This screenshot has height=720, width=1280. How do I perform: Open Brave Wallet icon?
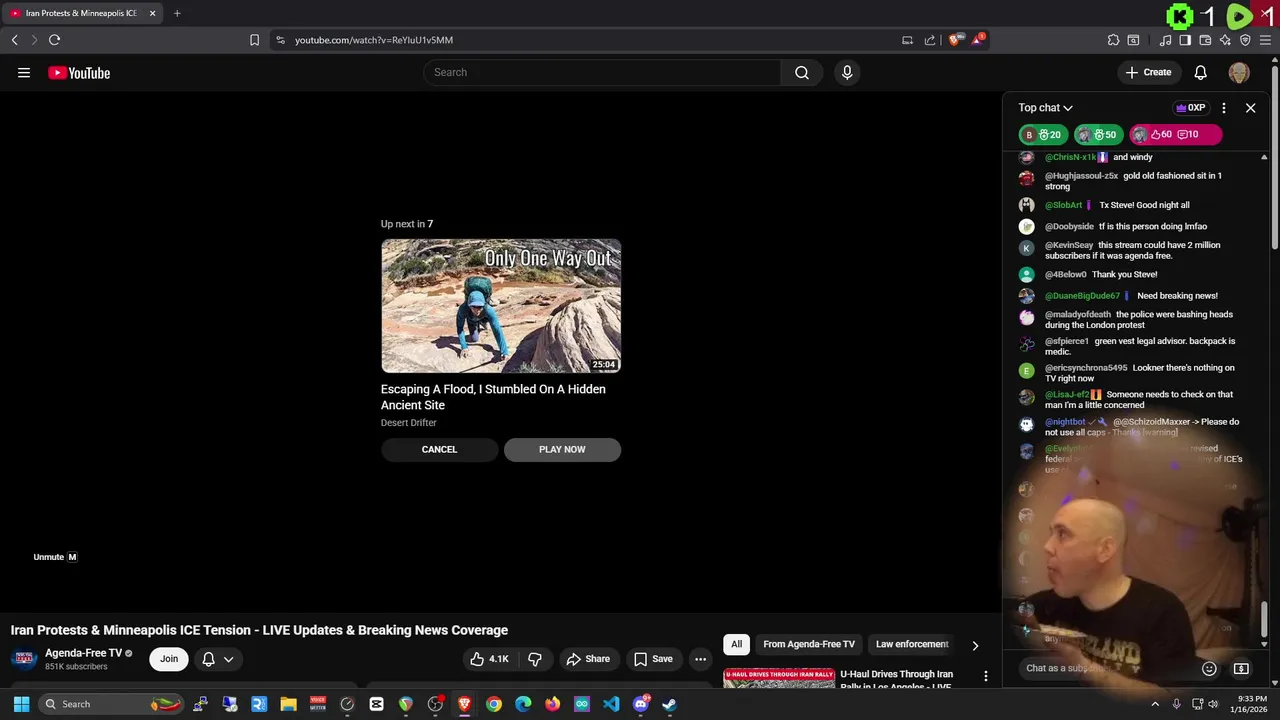[x=1205, y=40]
